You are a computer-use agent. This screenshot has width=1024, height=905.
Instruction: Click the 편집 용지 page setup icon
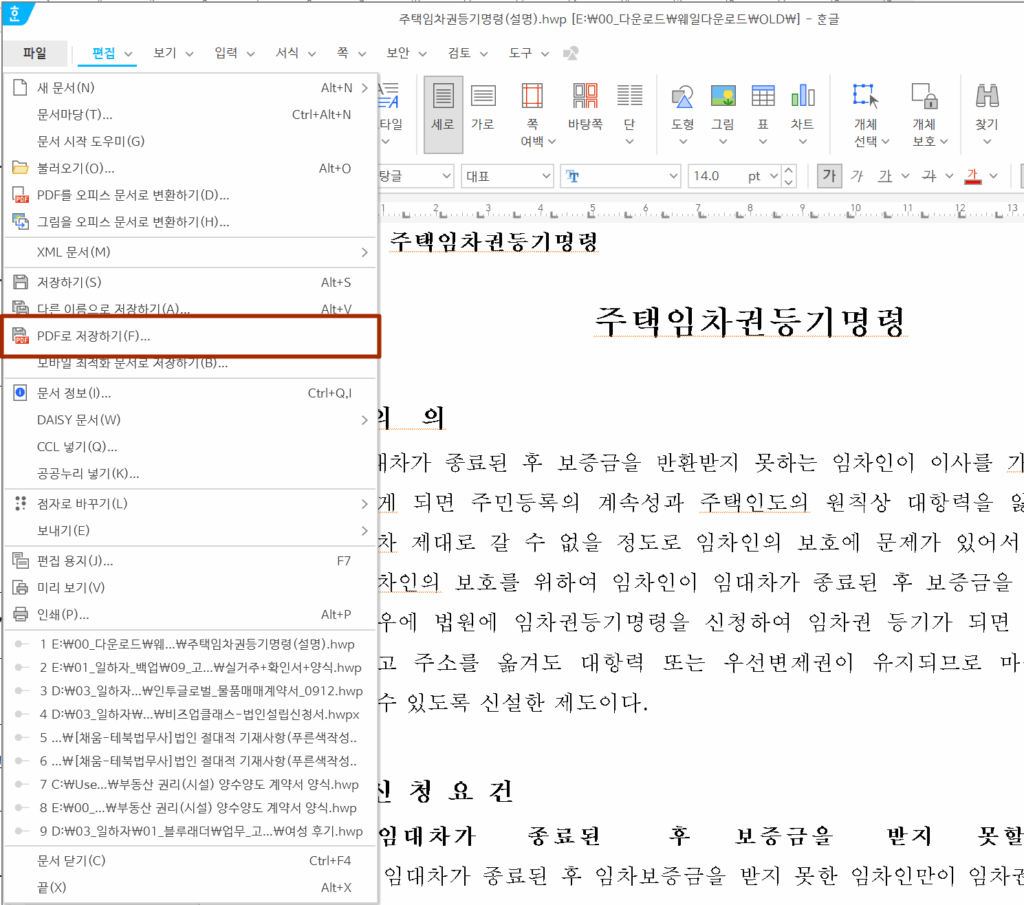tap(20, 560)
